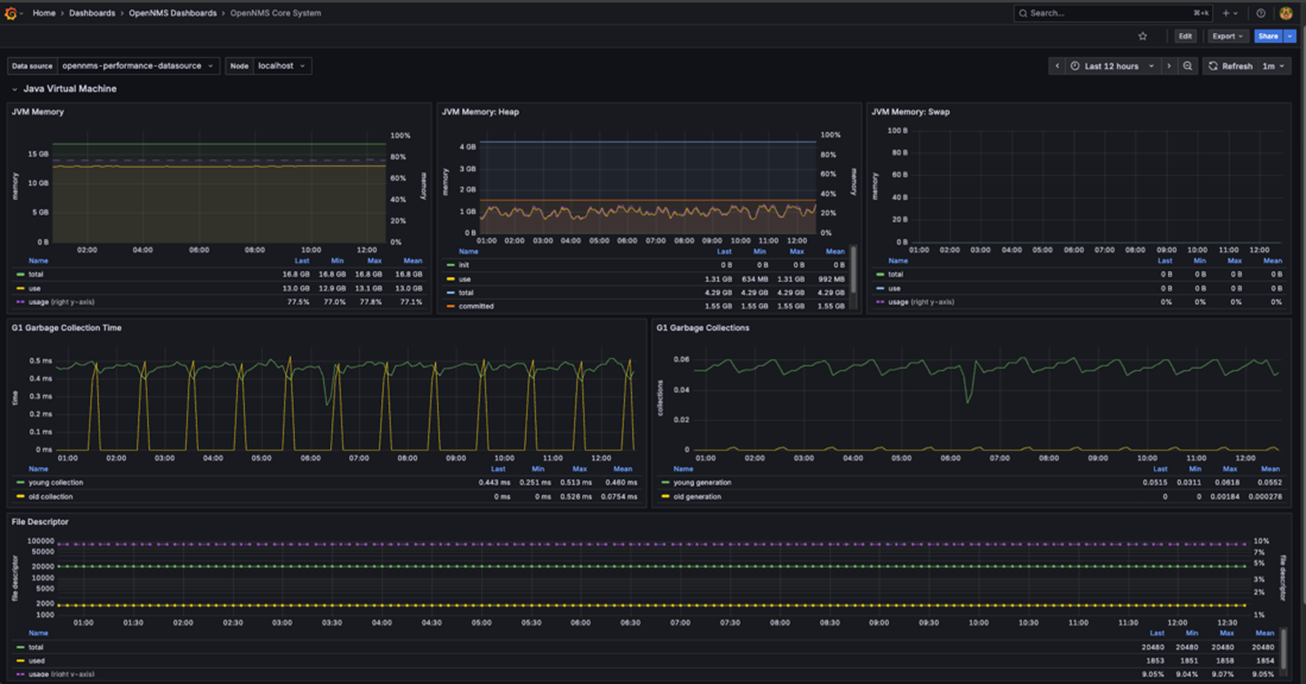The width and height of the screenshot is (1306, 684).
Task: Click the Grafana logo icon
Action: pos(10,13)
